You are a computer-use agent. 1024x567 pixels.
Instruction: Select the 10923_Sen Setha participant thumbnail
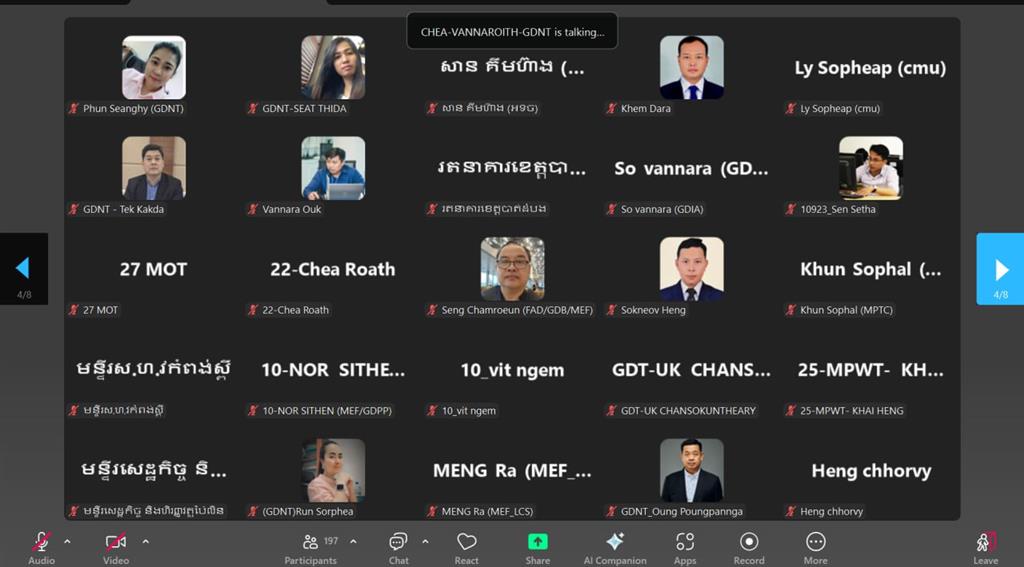[871, 168]
